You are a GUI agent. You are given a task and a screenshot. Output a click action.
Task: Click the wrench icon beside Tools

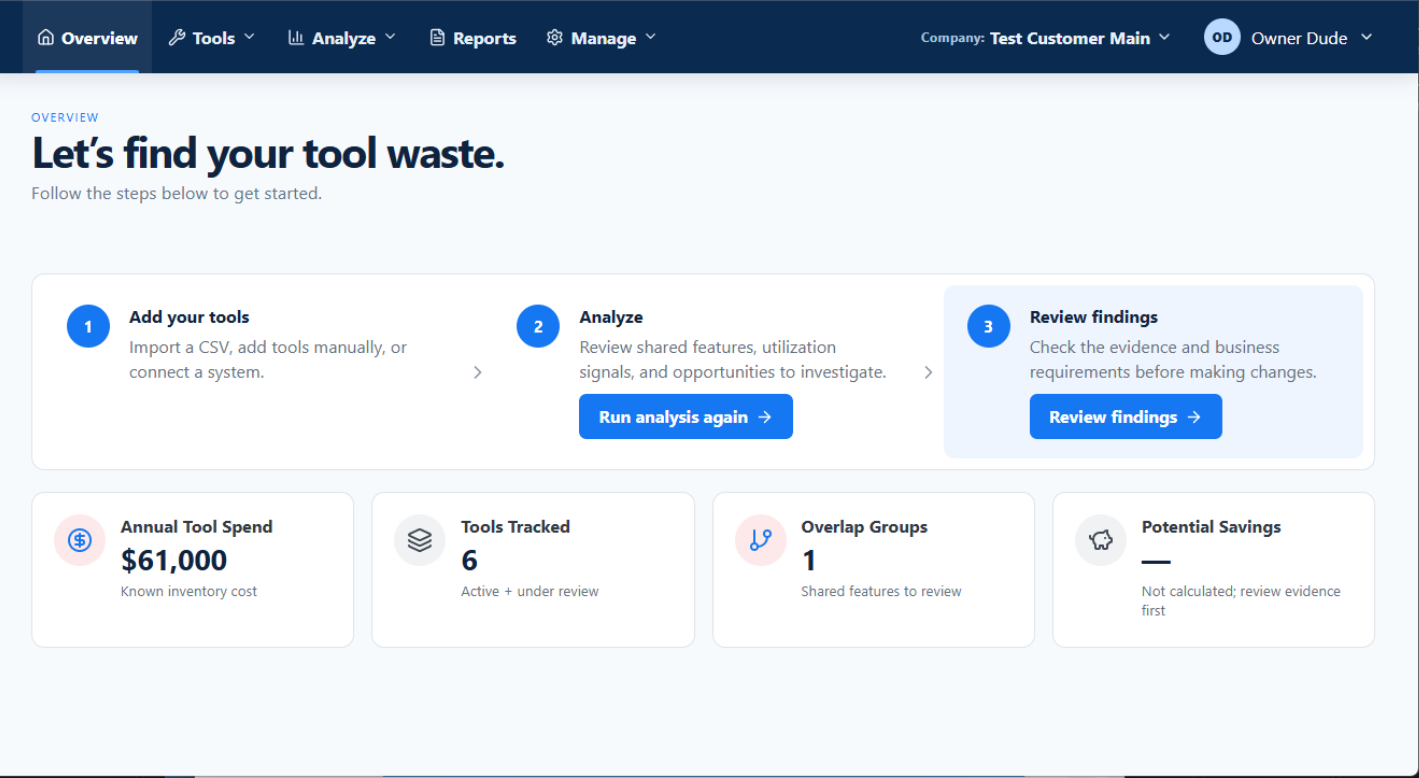[177, 38]
